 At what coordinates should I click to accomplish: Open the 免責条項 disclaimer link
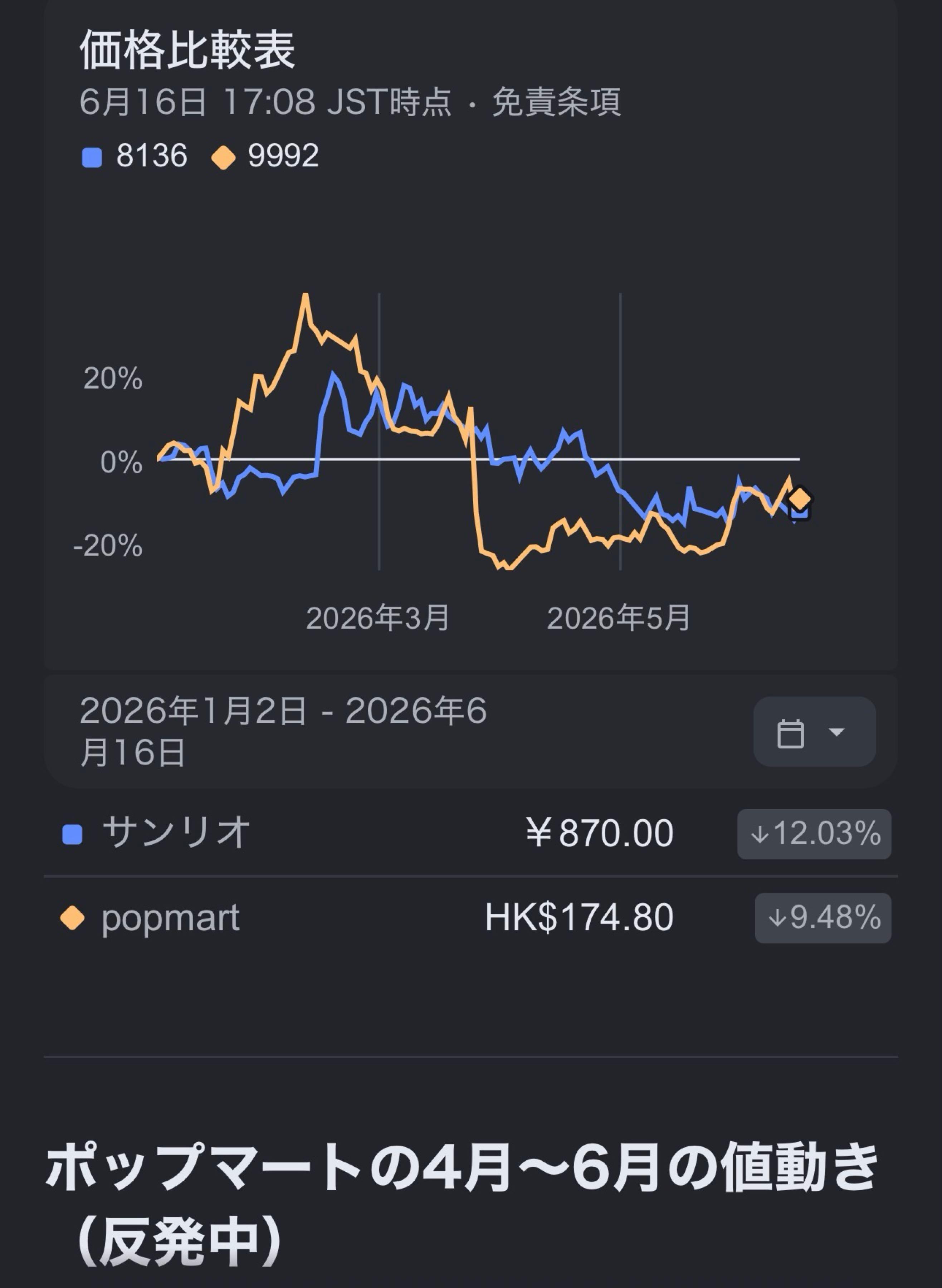pyautogui.click(x=556, y=102)
